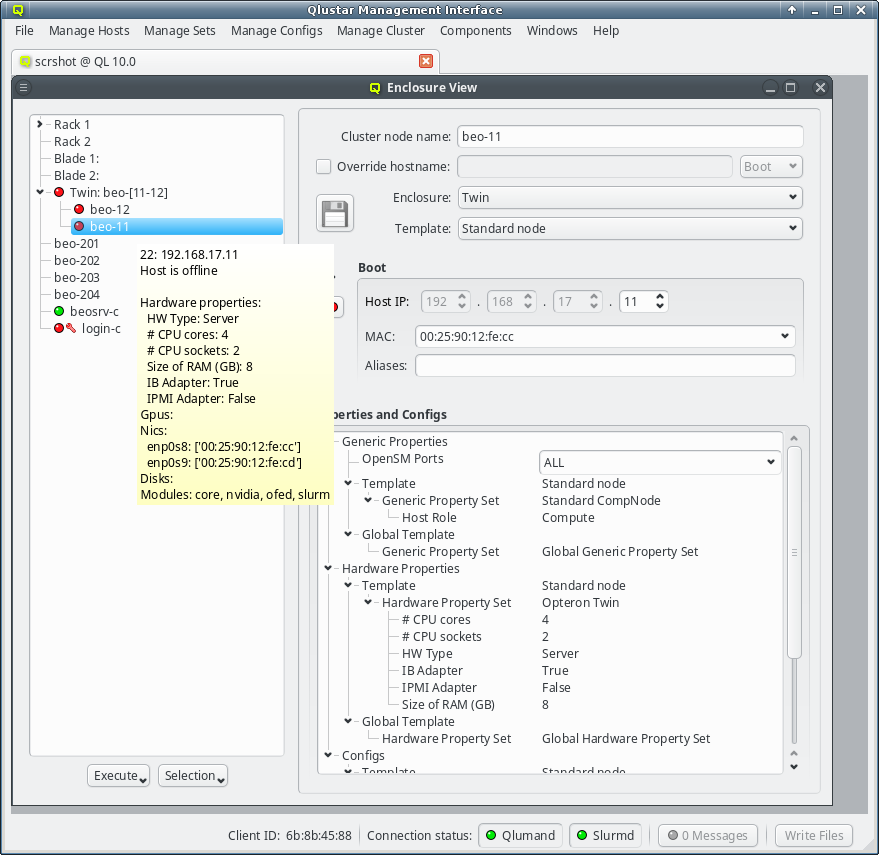Open the Template dropdown showing Standard node
Screen dimensions: 879x855
[630, 229]
